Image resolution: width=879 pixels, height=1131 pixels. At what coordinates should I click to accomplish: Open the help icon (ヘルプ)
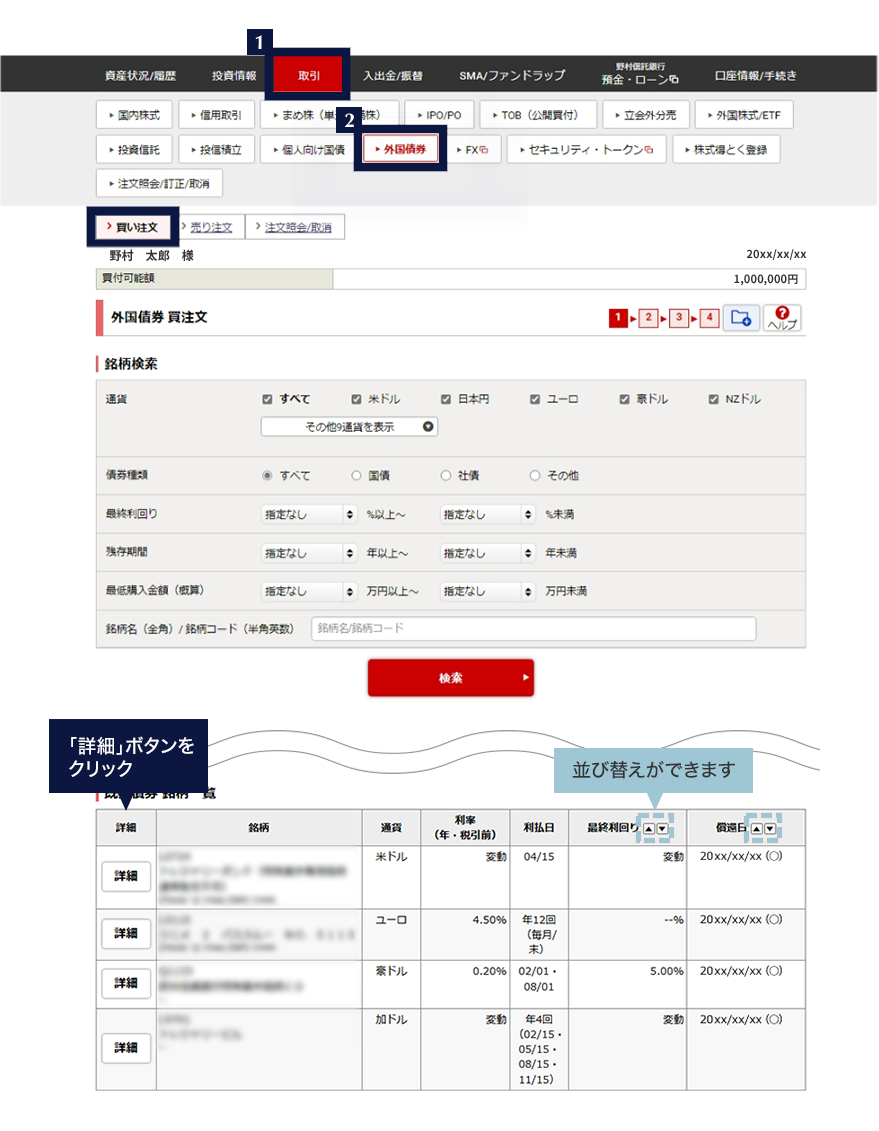[x=782, y=317]
